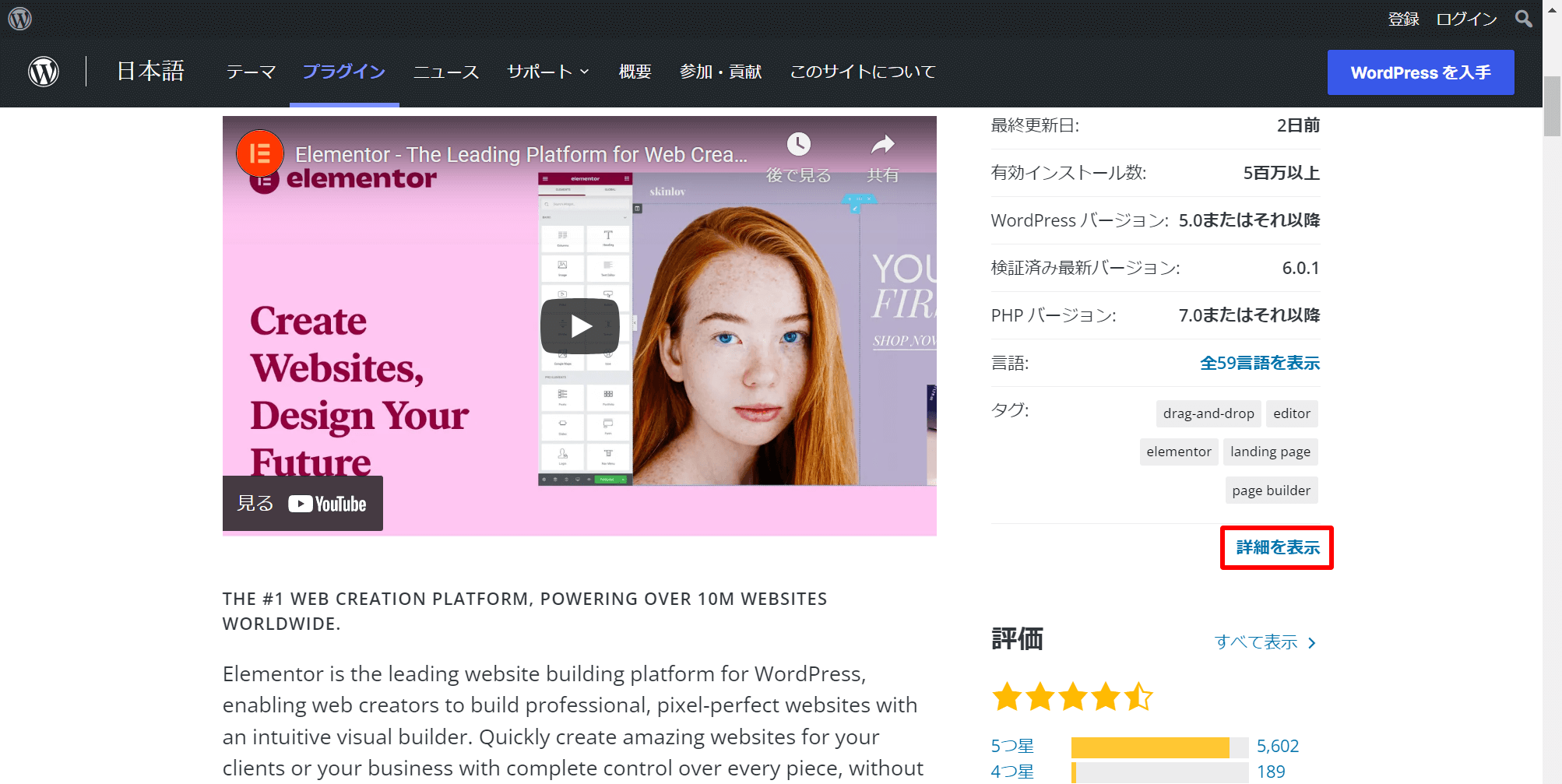Select the elementor tag
Screen dimensions: 1562x784
click(x=1179, y=452)
